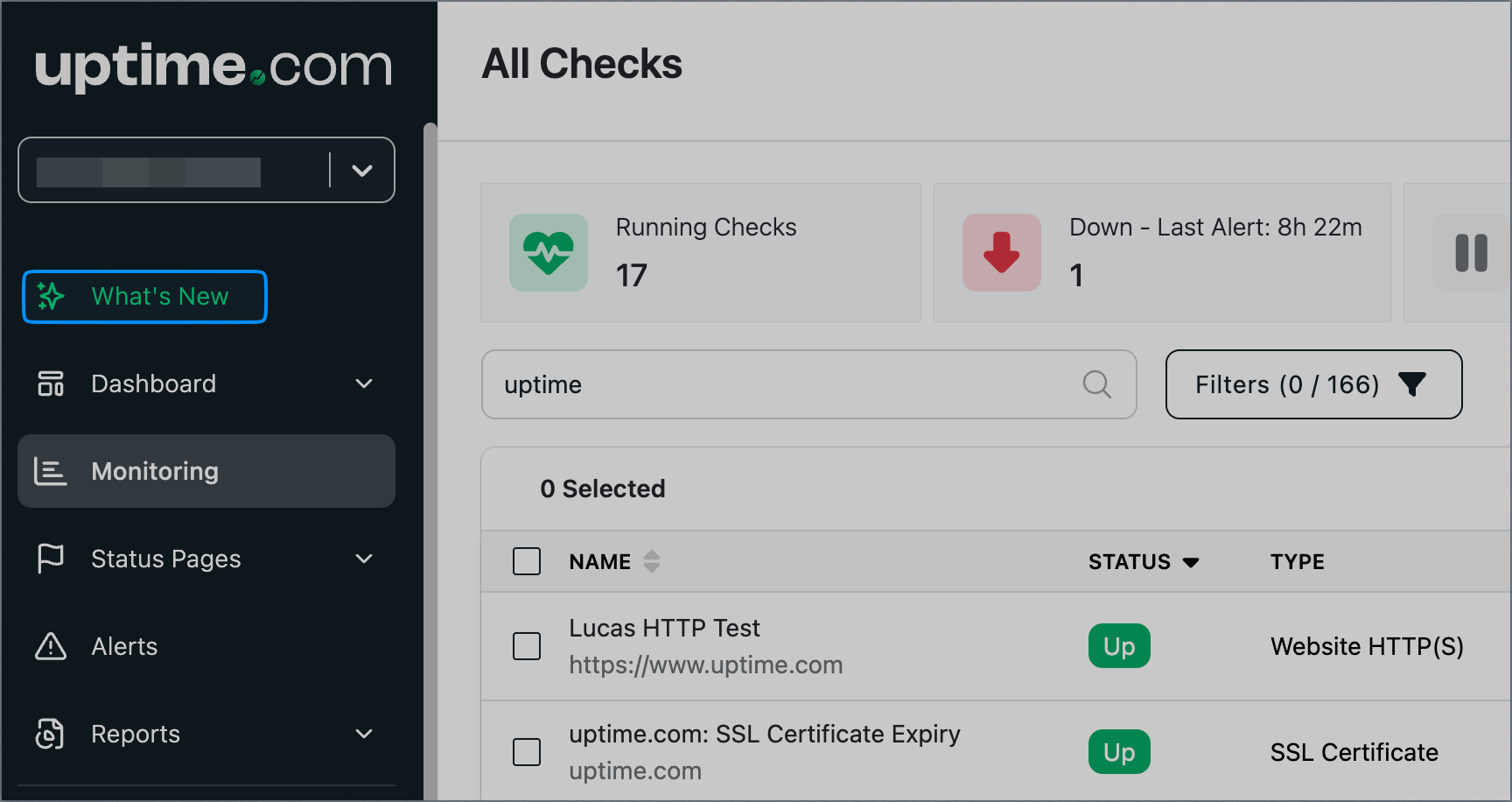
Task: Go to Monitoring section
Action: click(x=206, y=471)
